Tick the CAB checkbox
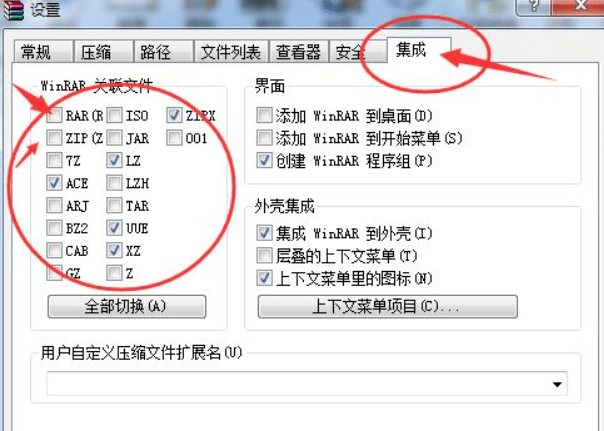604x431 pixels. (54, 250)
